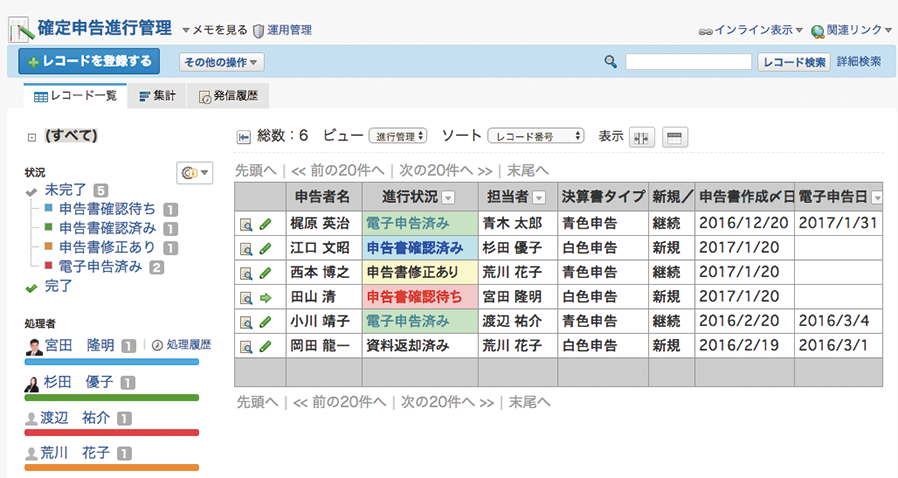Screen dimensions: 898x478
Task: Click the インライン表示 chain icon
Action: pos(706,32)
